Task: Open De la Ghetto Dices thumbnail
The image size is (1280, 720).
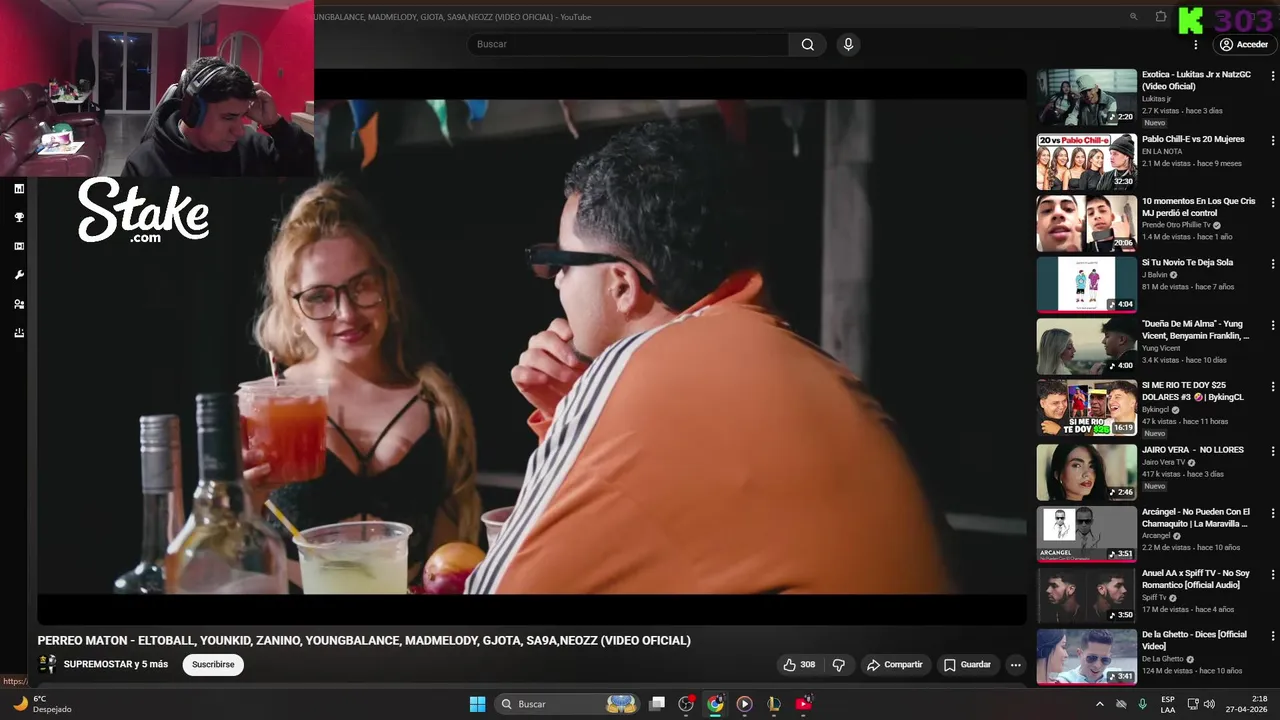Action: (1086, 657)
